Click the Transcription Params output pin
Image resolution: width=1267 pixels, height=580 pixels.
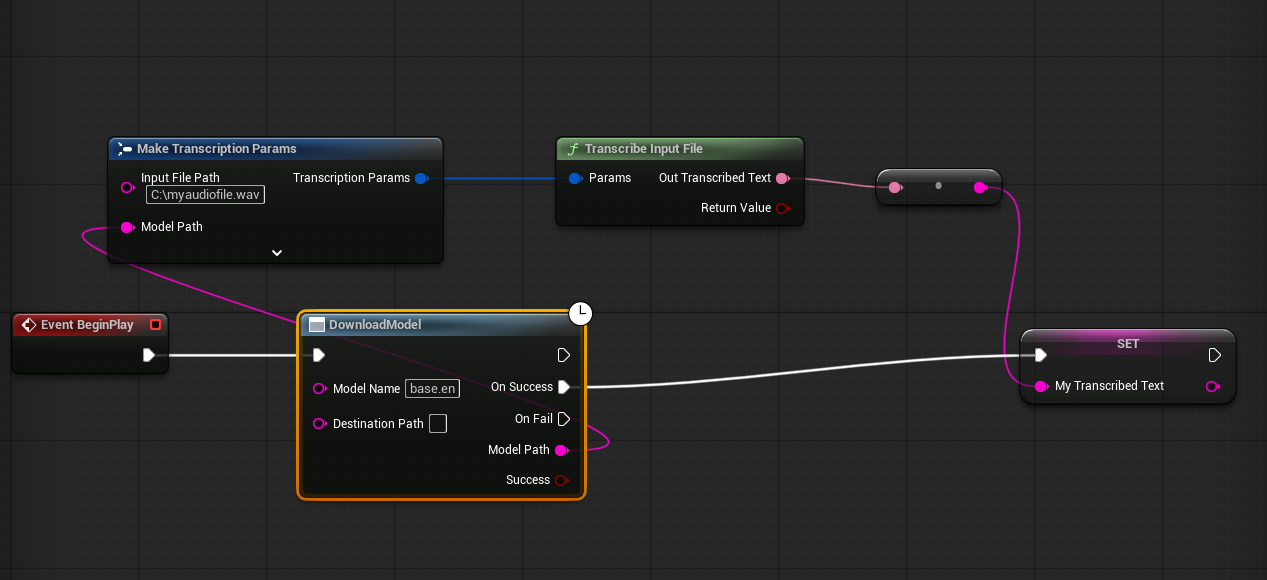421,178
